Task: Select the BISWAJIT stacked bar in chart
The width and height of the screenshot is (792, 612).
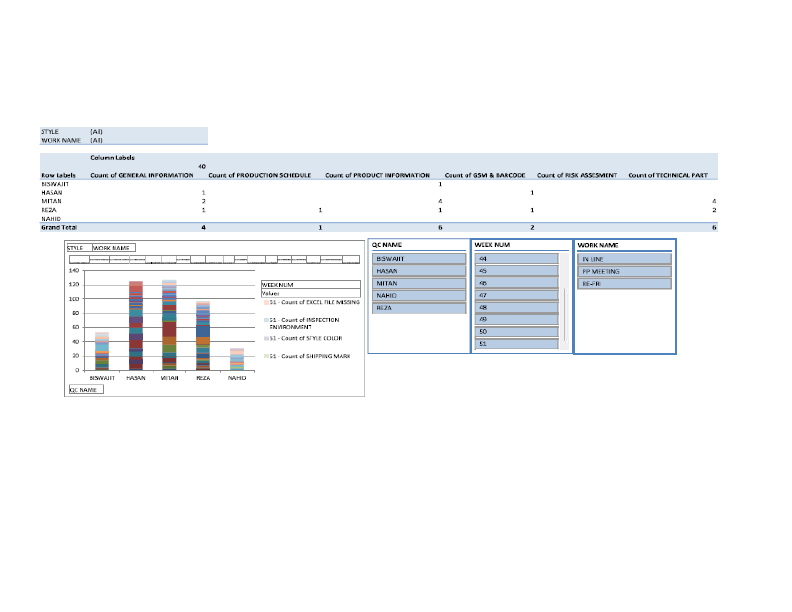Action: coord(102,351)
